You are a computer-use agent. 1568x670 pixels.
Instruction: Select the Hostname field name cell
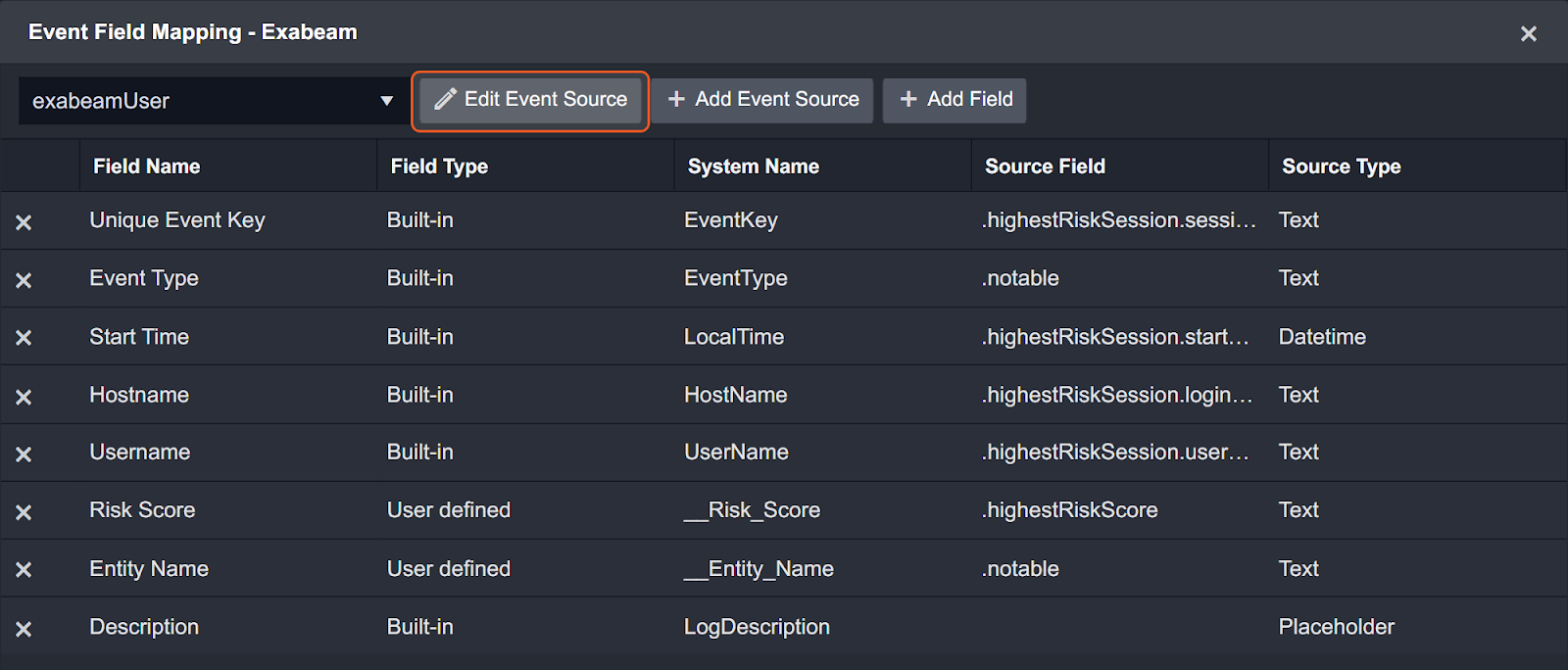click(139, 395)
